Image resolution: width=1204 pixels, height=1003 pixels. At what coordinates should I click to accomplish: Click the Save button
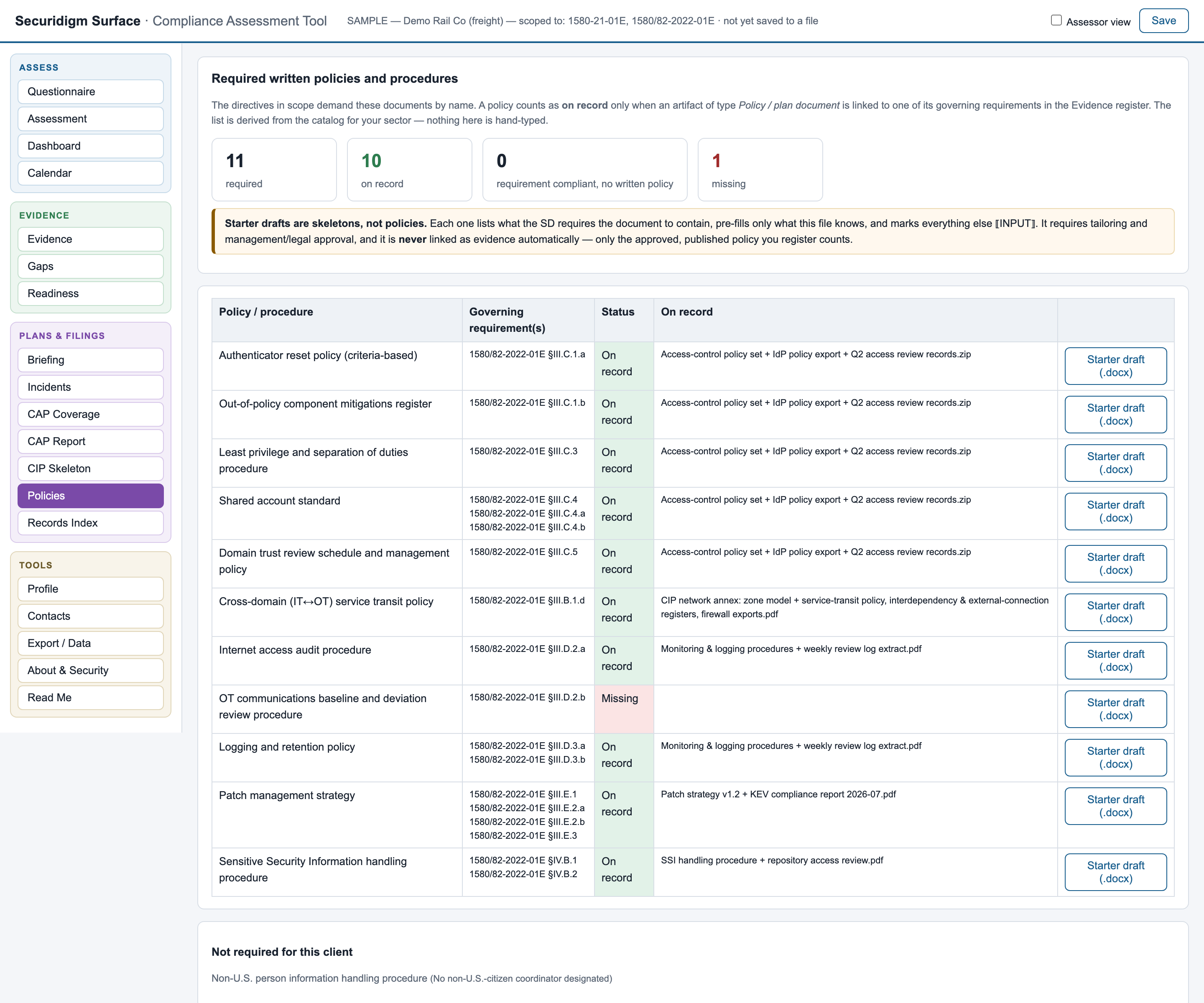[1163, 20]
